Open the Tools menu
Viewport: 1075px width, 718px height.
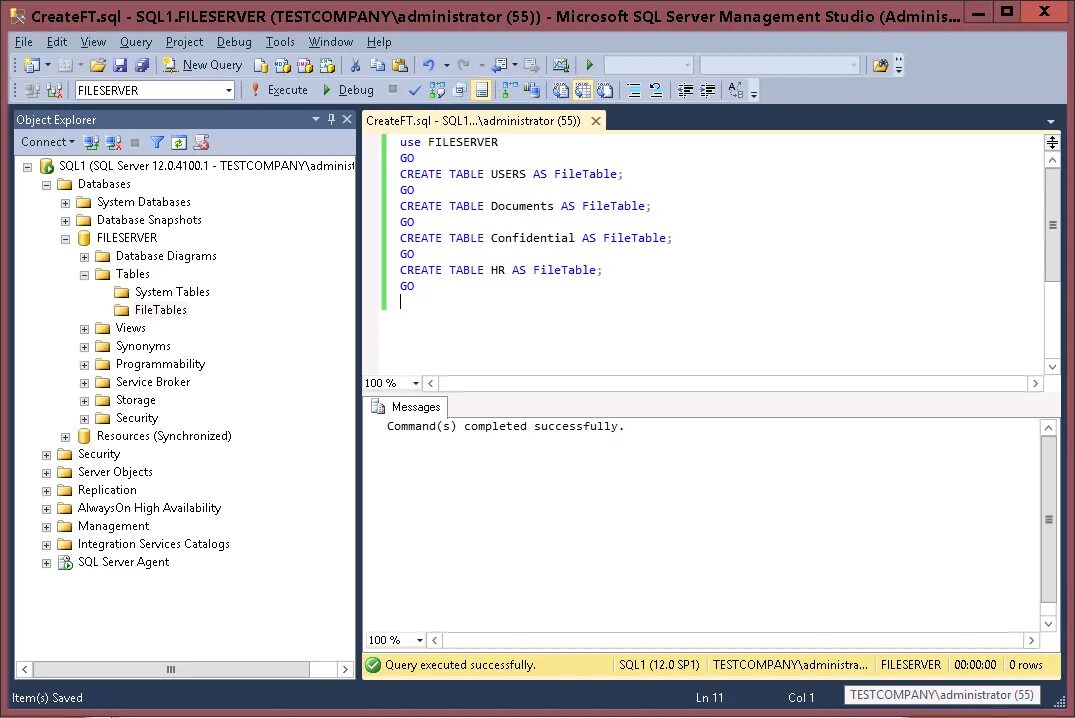(280, 42)
